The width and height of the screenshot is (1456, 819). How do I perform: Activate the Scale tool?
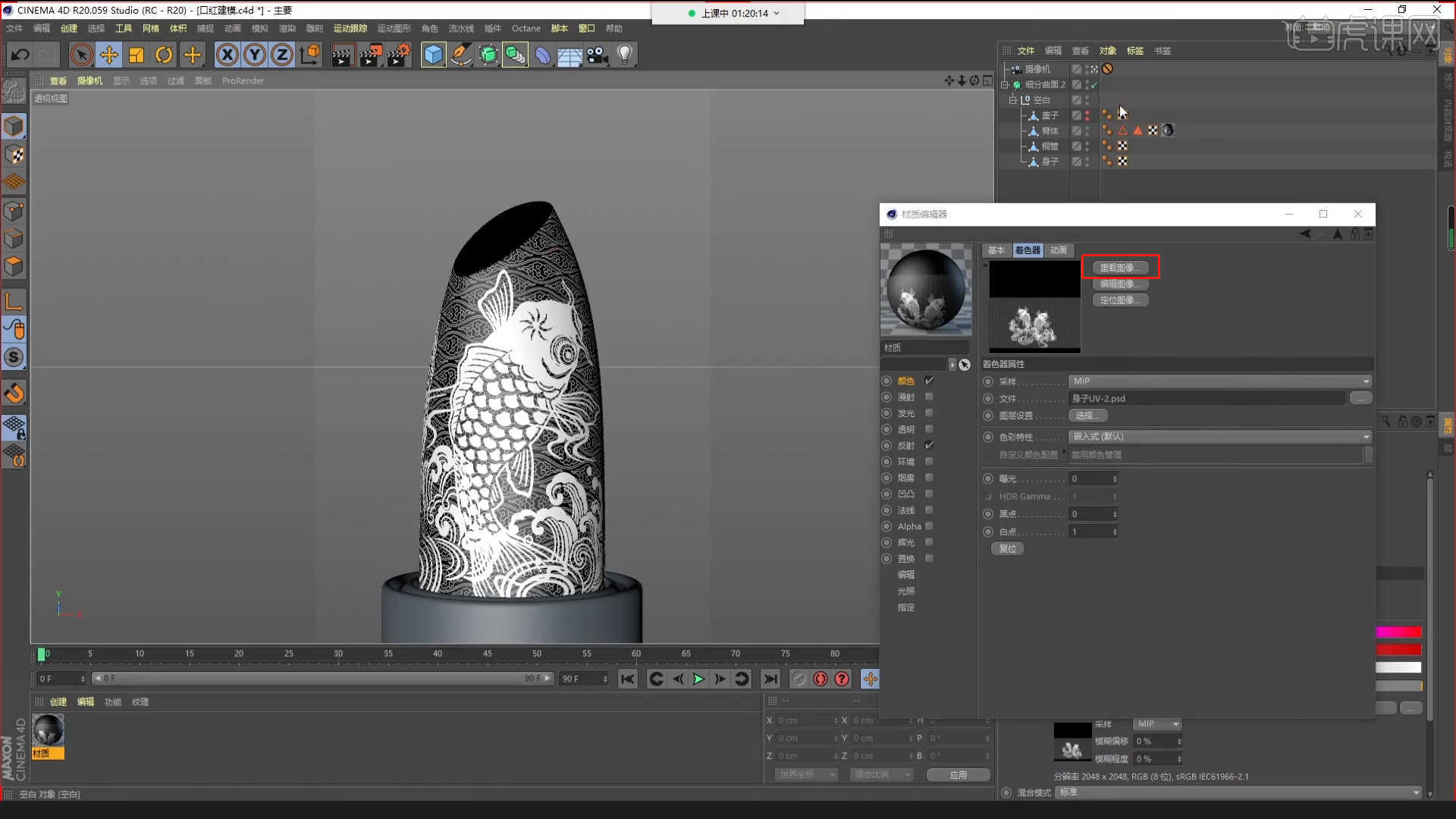[x=136, y=55]
